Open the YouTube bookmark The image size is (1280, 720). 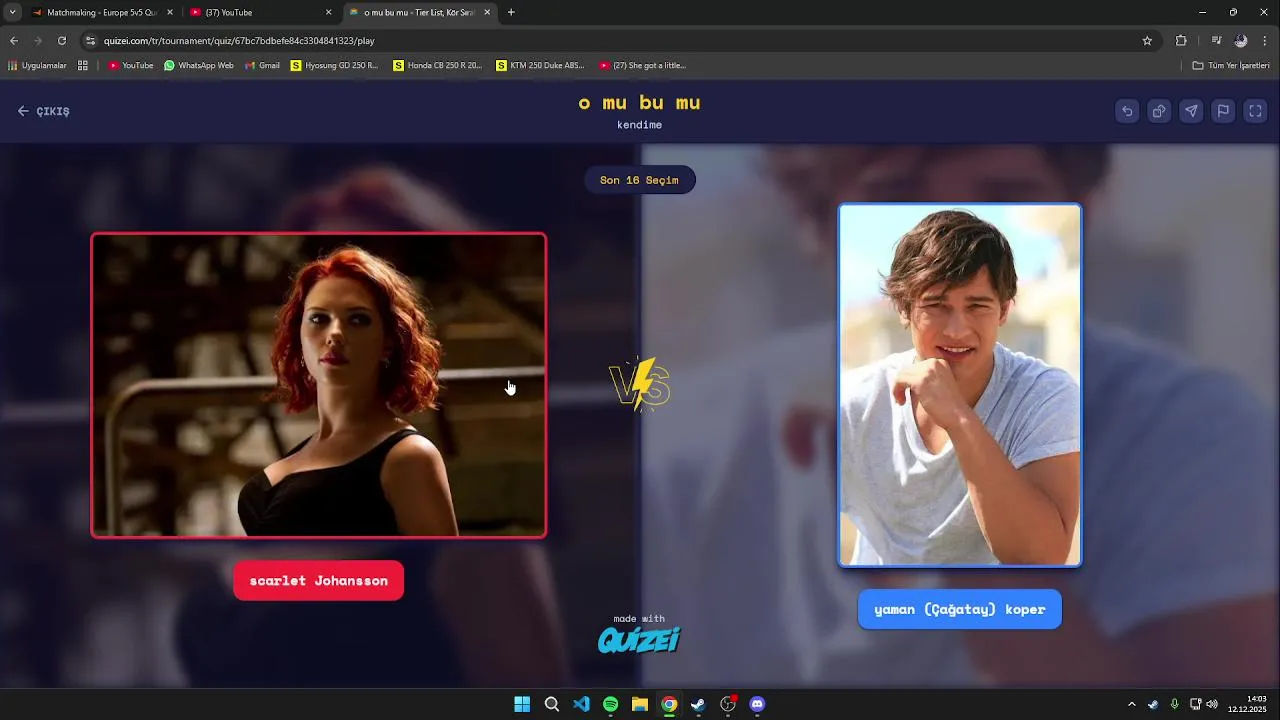tap(131, 65)
